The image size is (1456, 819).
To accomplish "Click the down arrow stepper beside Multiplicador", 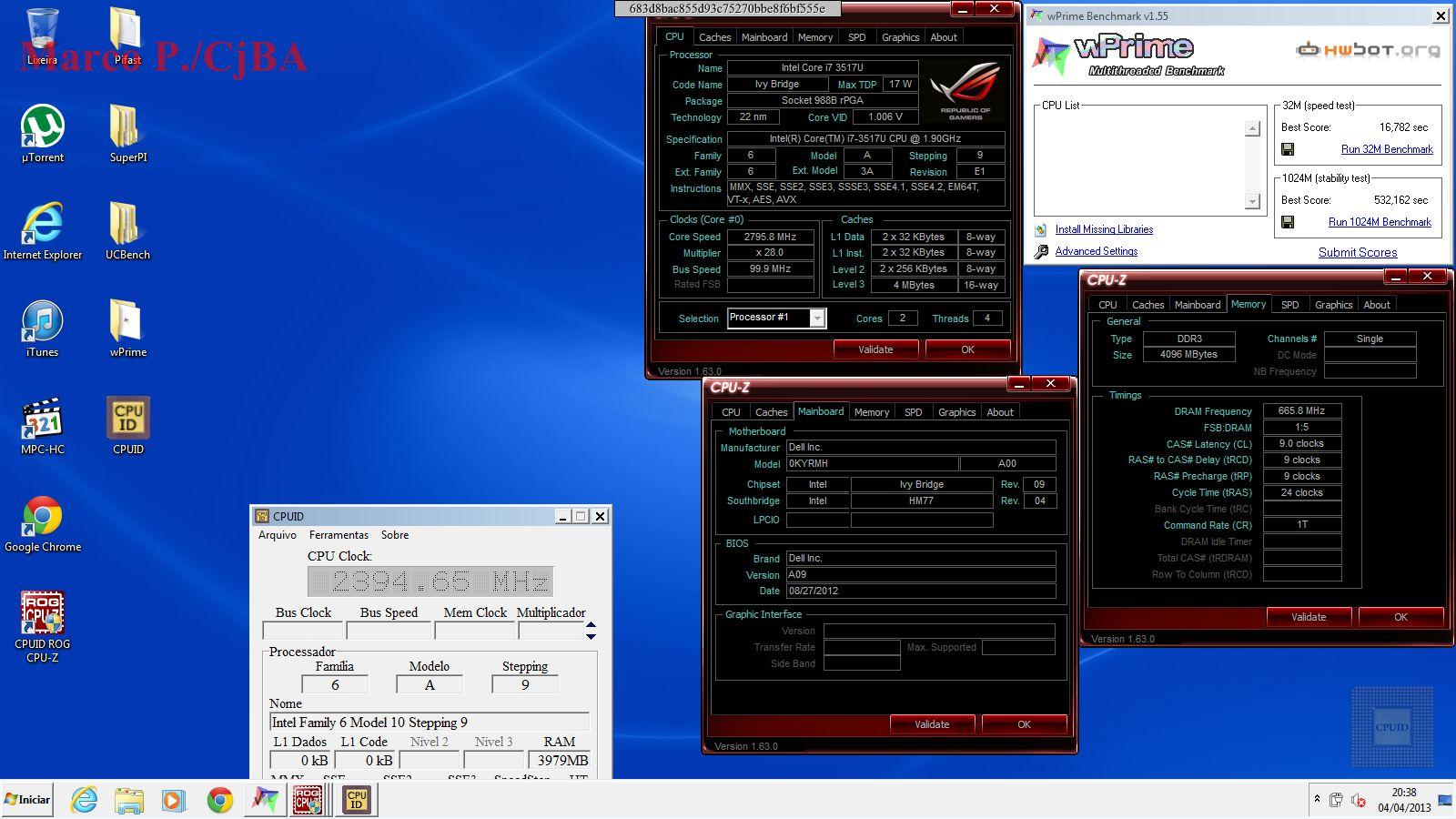I will (591, 636).
